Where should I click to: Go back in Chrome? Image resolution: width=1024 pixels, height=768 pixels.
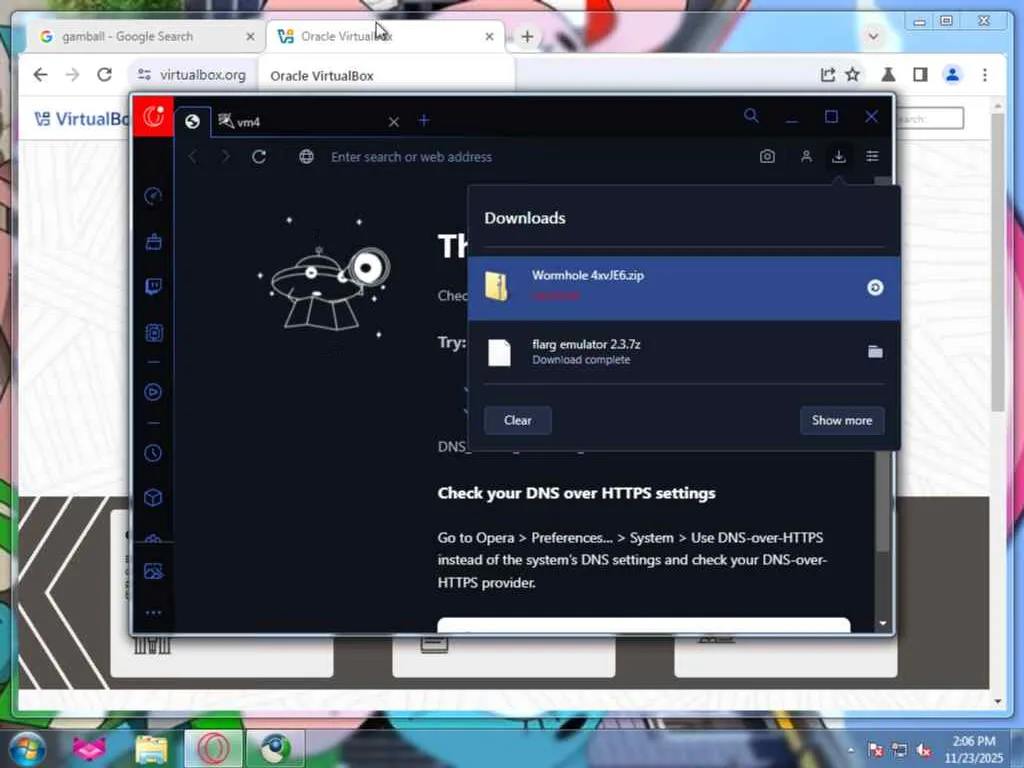tap(40, 75)
